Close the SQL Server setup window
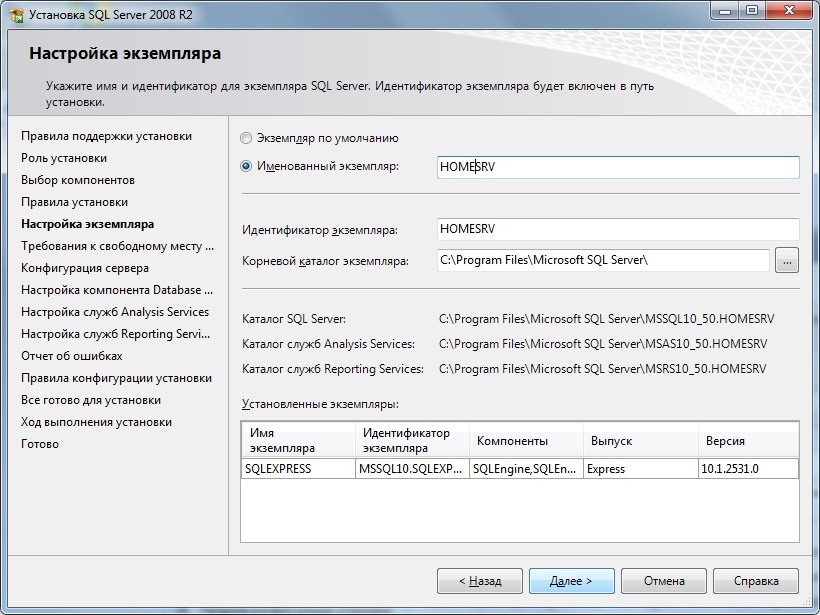 [789, 10]
